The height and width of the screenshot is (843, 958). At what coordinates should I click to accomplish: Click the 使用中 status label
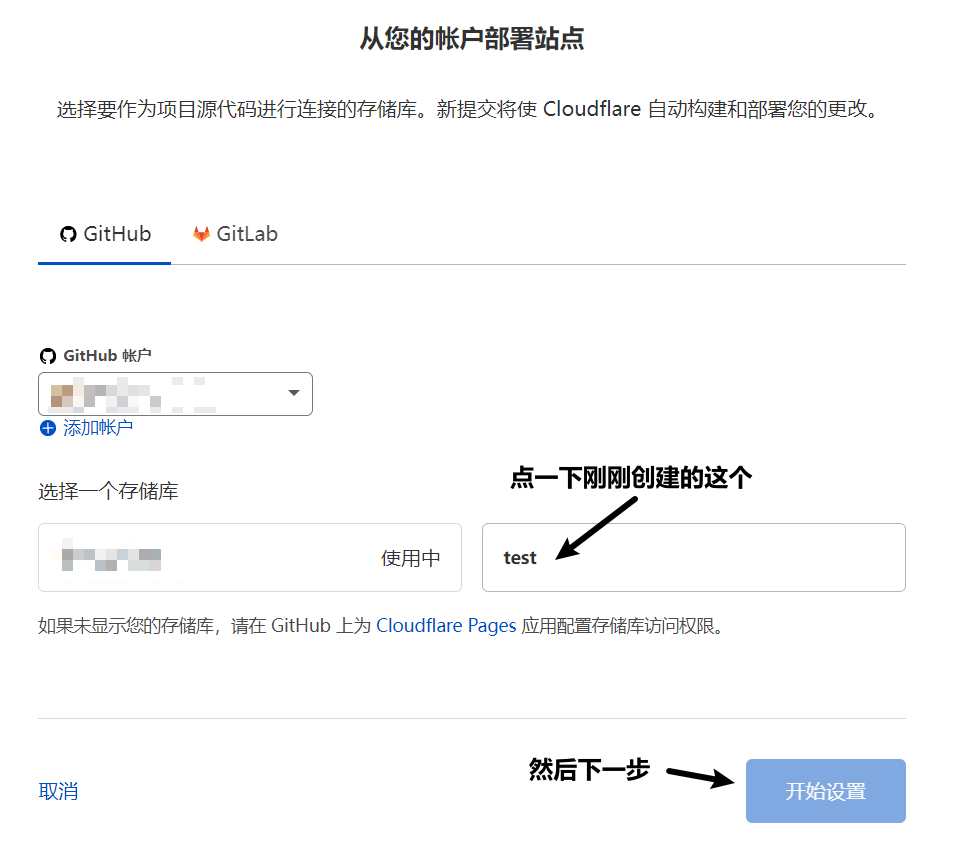[409, 557]
